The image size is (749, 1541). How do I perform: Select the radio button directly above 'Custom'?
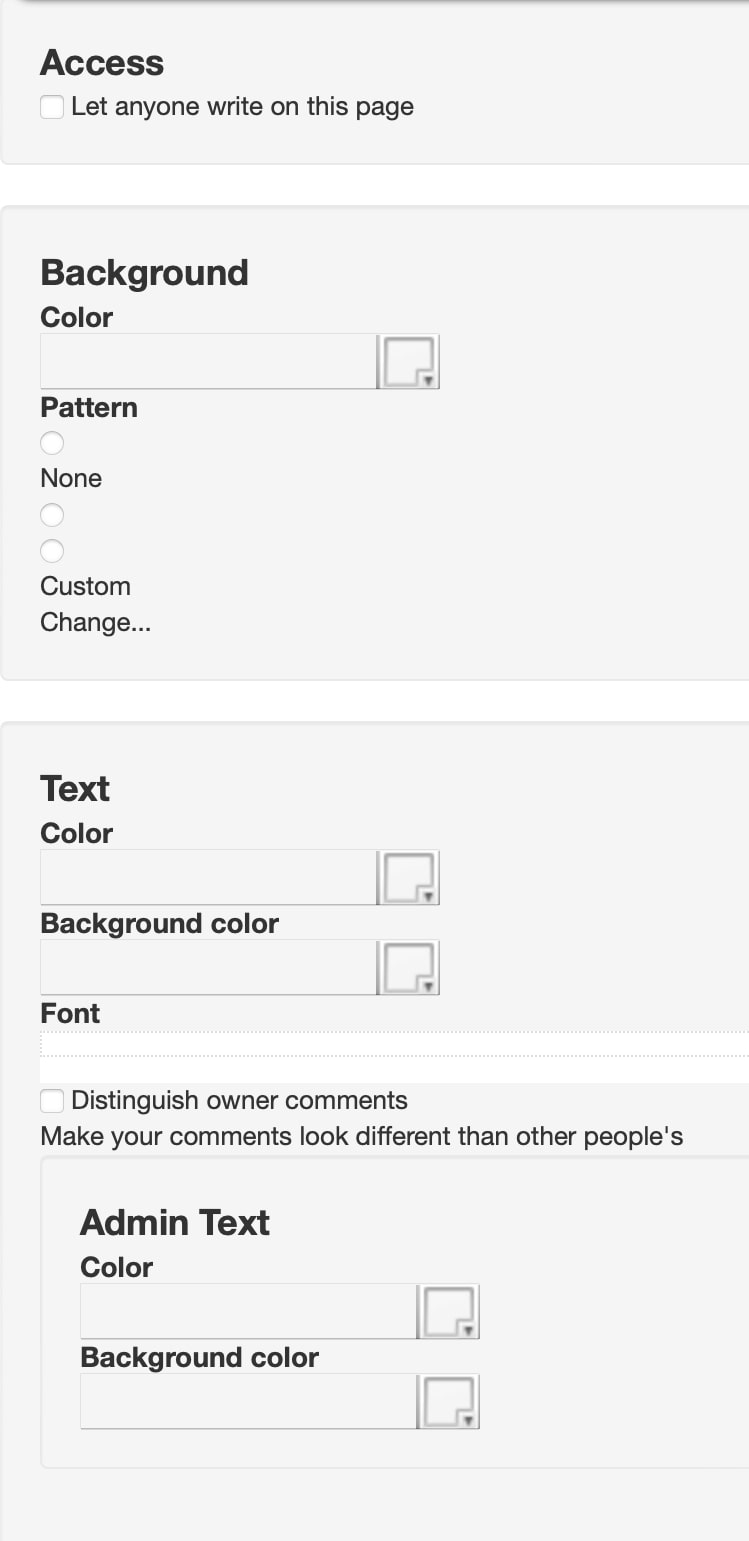[x=52, y=551]
